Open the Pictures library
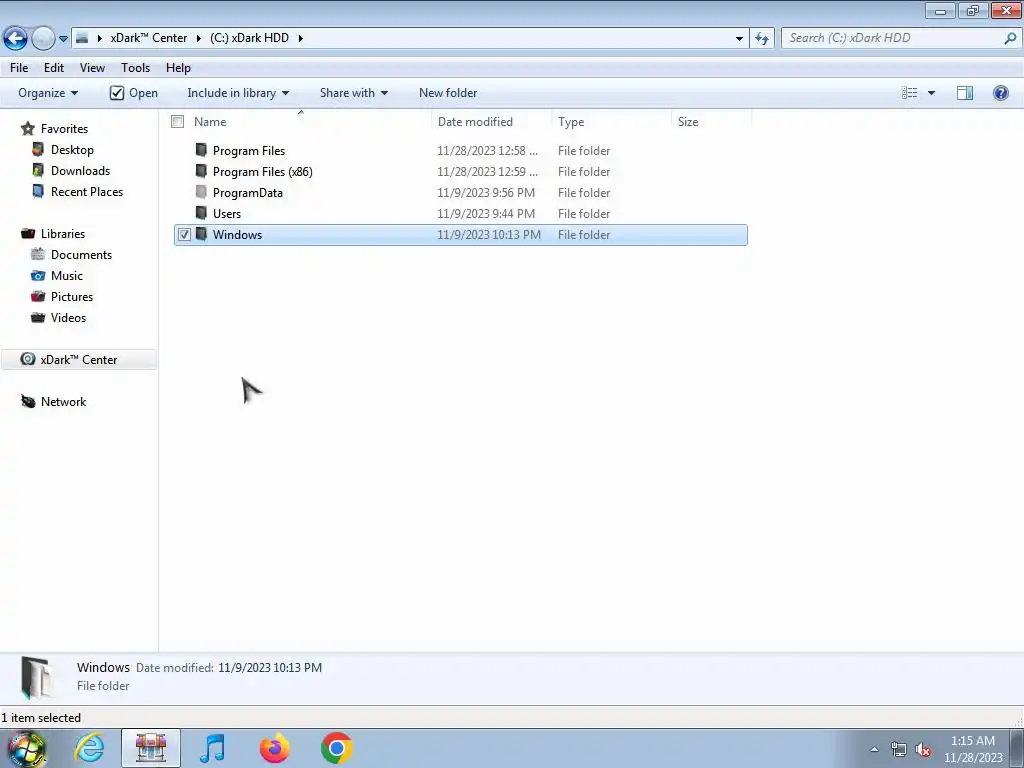Image resolution: width=1024 pixels, height=768 pixels. click(72, 296)
